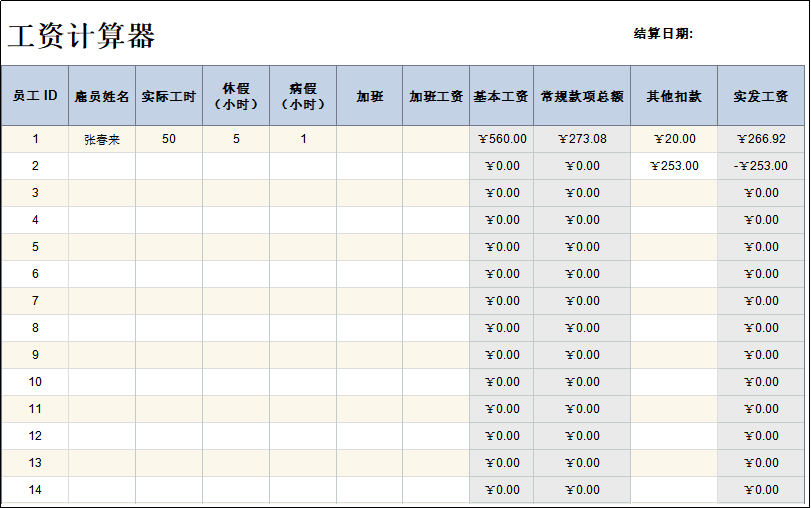
Task: Select the 其他扣款 column header
Action: 674,96
